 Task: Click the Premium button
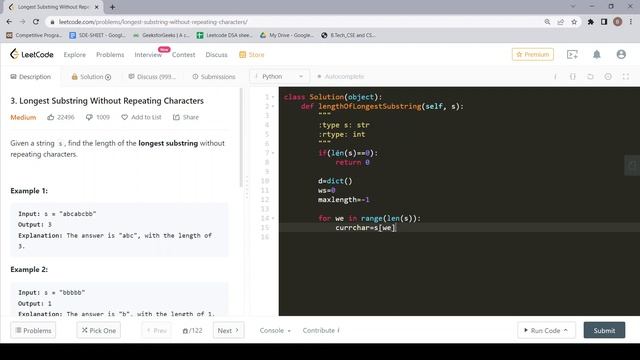point(533,54)
